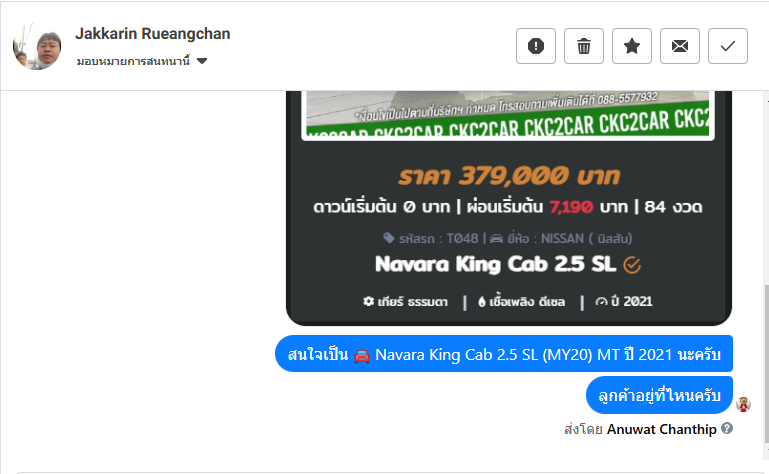Click the conversation vertical scrollbar
This screenshot has height=474, width=769.
point(766,363)
